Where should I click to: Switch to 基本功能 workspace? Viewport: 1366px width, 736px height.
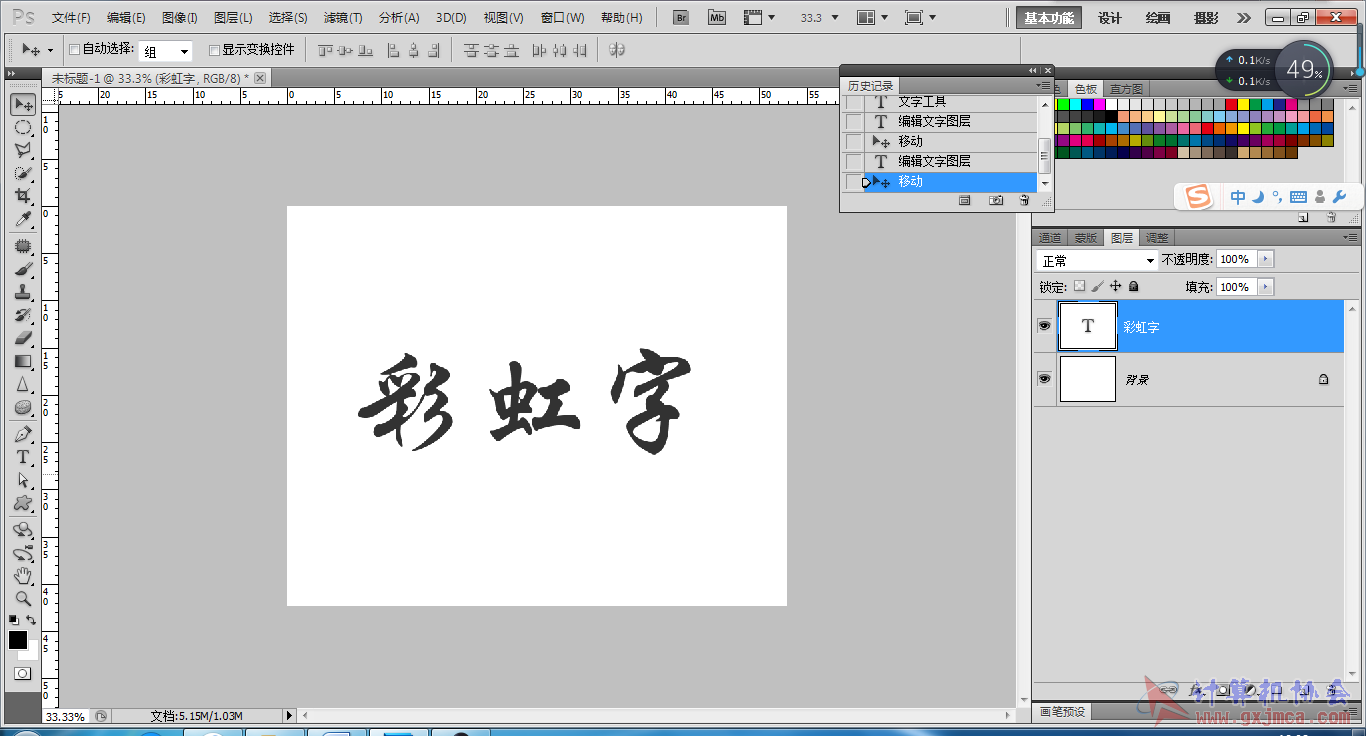[x=1049, y=18]
